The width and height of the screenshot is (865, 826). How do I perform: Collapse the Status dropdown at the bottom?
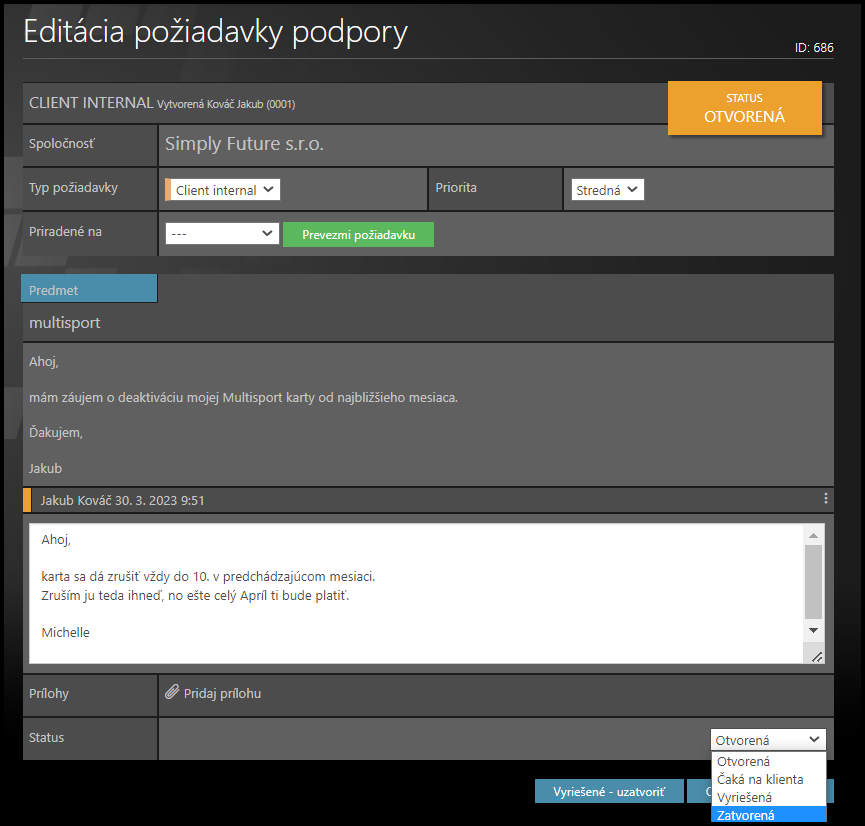pyautogui.click(x=768, y=740)
